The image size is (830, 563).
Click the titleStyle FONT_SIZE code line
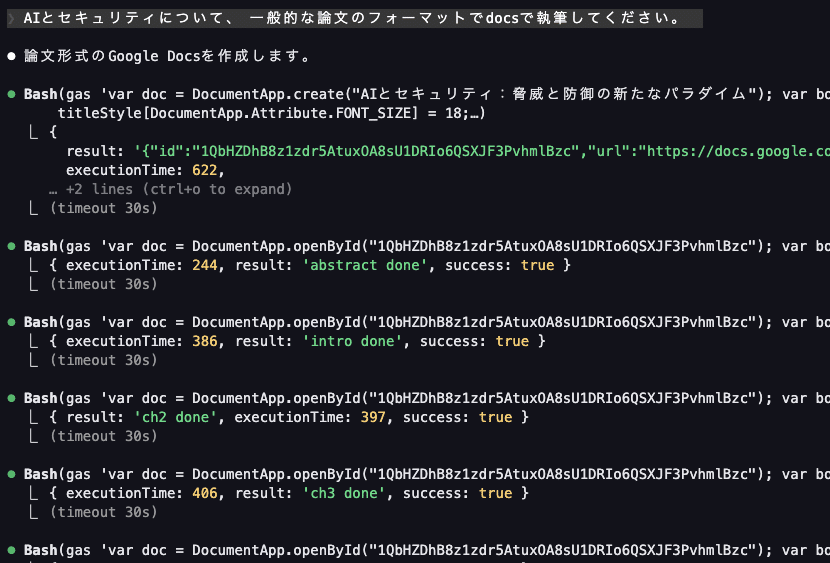[x=272, y=113]
